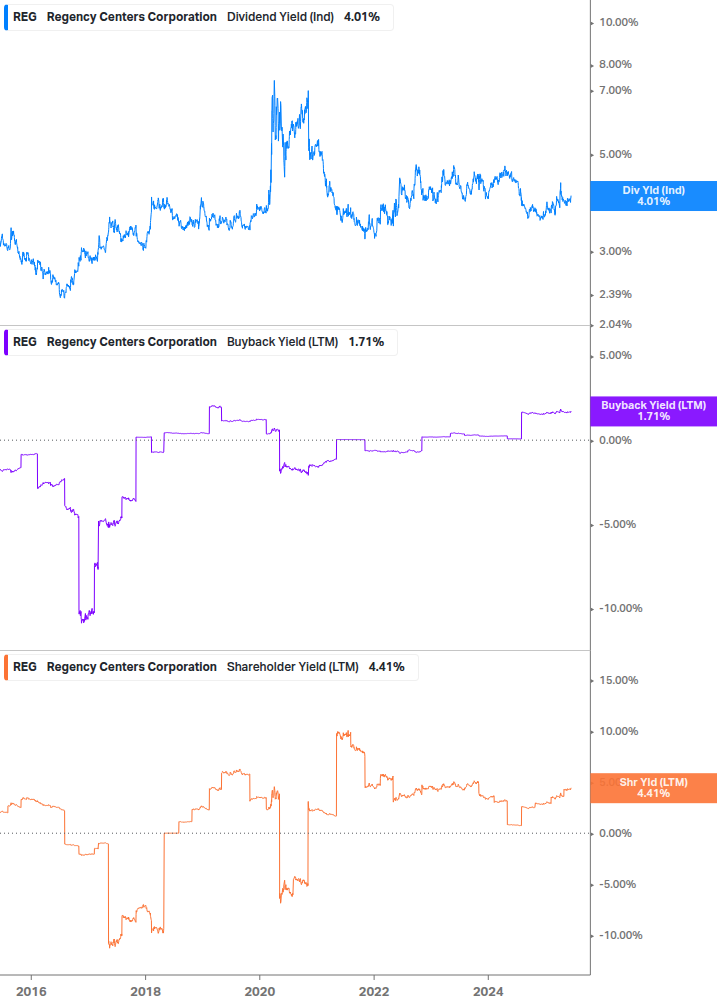Image resolution: width=717 pixels, height=1005 pixels.
Task: Select the purple Buyback Yield (LTM) 1.71% tag
Action: (653, 411)
